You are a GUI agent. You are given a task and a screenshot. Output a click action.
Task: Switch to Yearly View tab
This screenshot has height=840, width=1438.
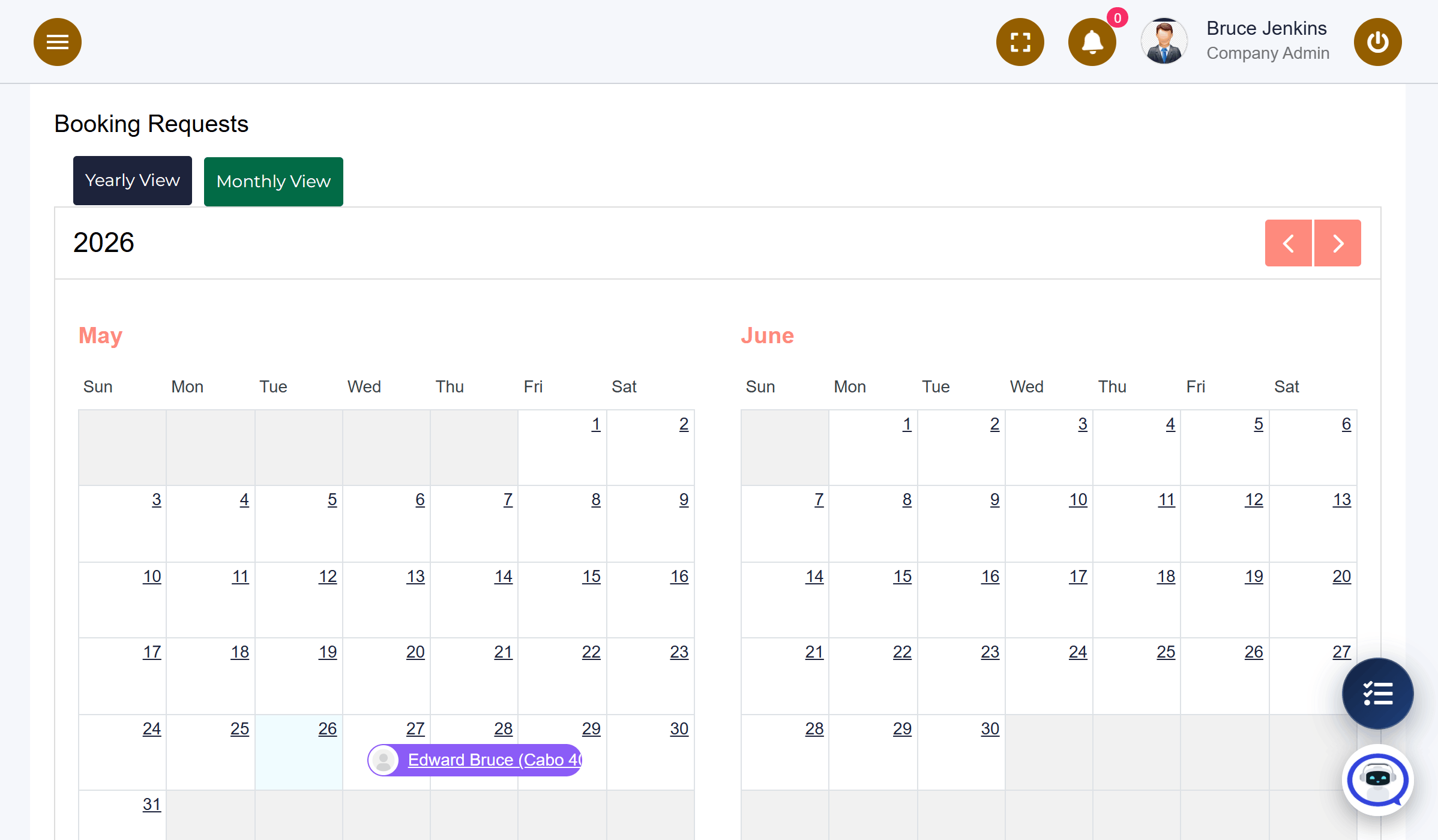(x=133, y=181)
